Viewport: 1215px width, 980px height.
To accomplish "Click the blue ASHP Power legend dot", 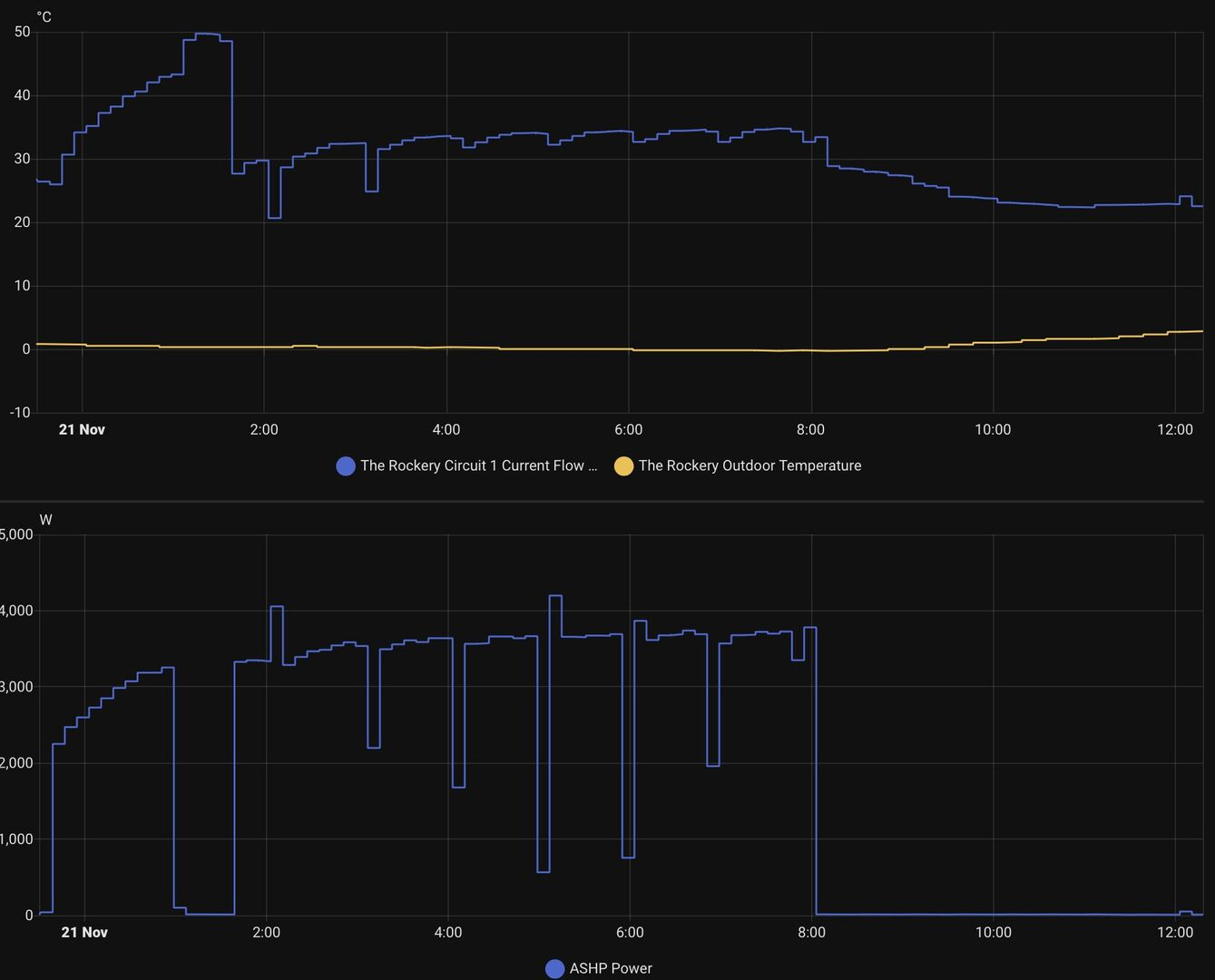I will tap(554, 969).
